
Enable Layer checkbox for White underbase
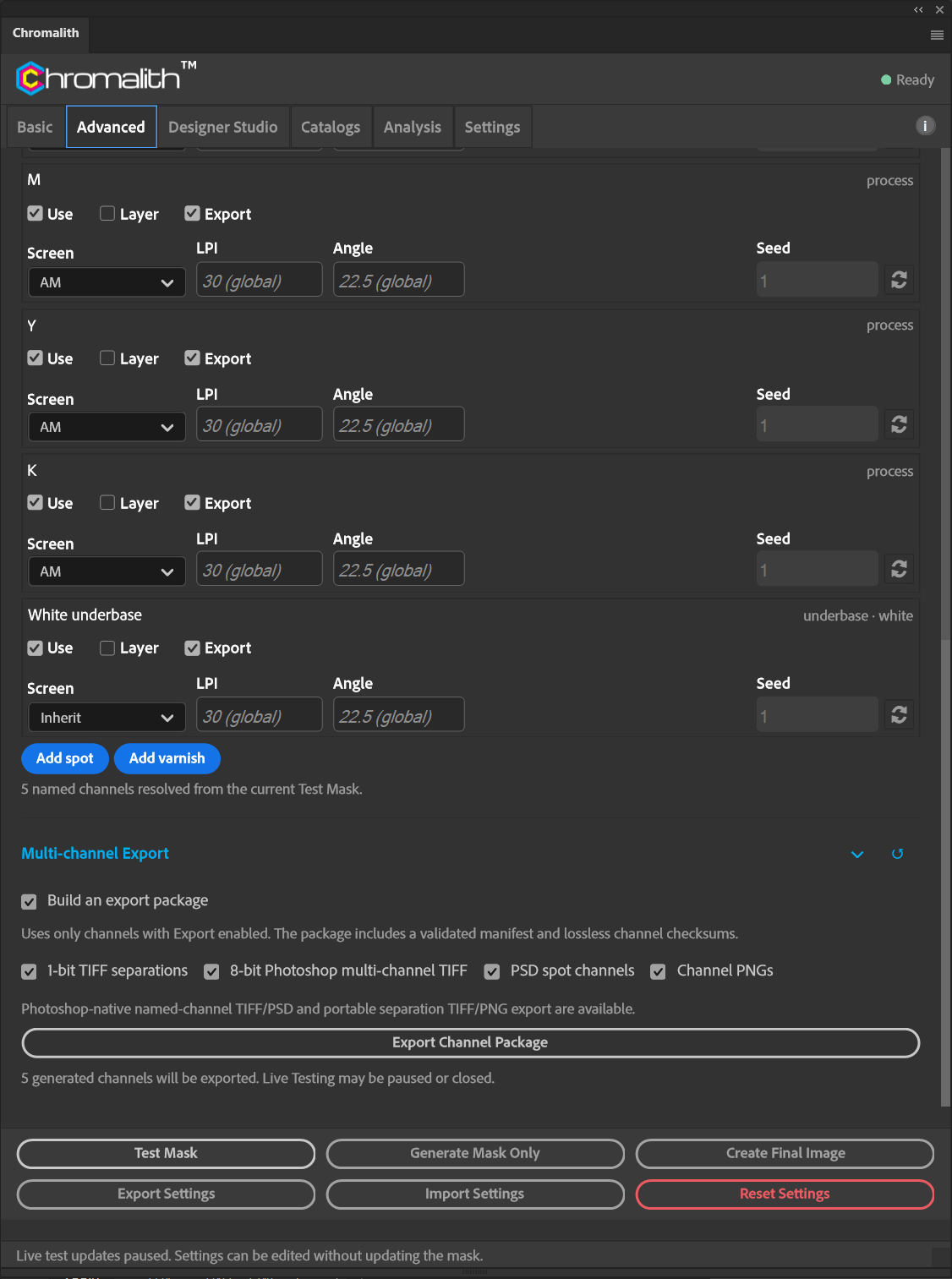(107, 648)
